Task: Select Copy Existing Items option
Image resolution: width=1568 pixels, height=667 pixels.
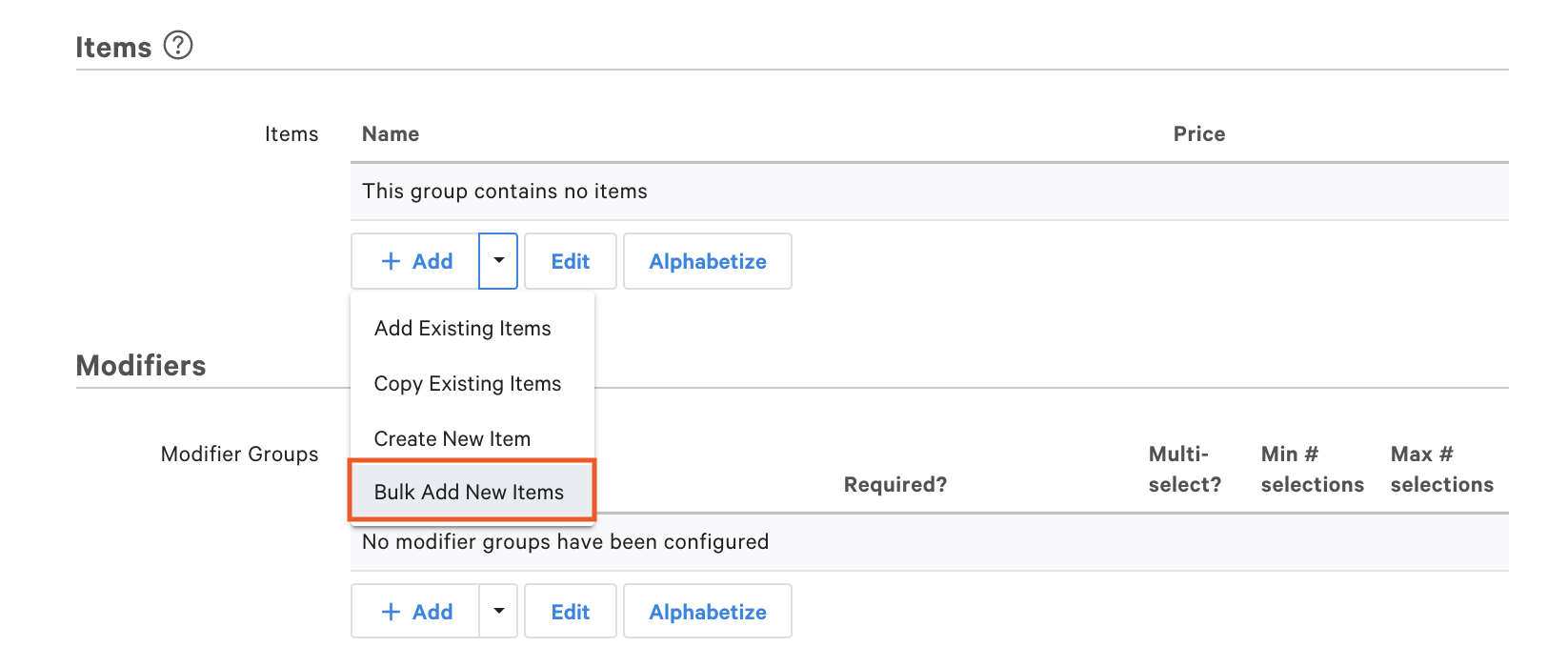Action: click(x=467, y=384)
